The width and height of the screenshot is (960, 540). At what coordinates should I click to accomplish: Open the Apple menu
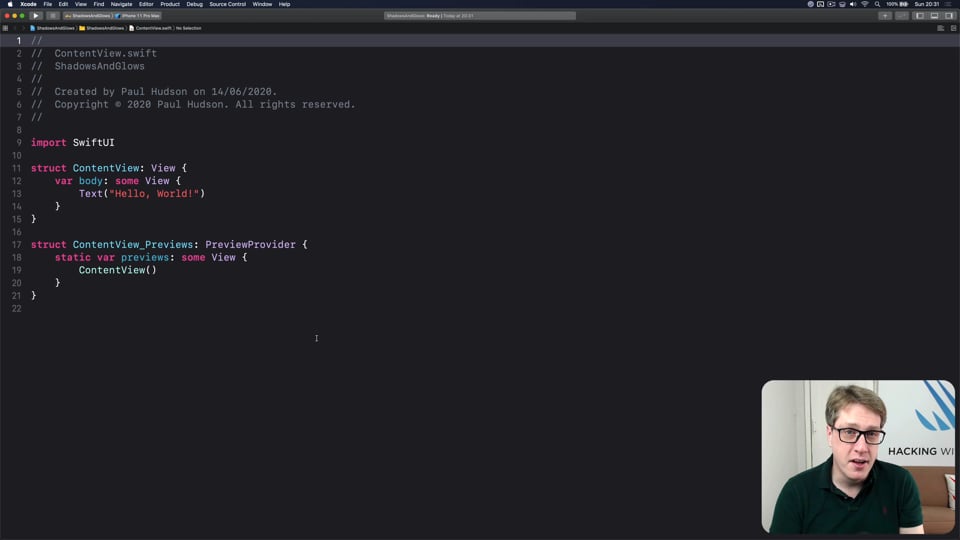(x=10, y=4)
